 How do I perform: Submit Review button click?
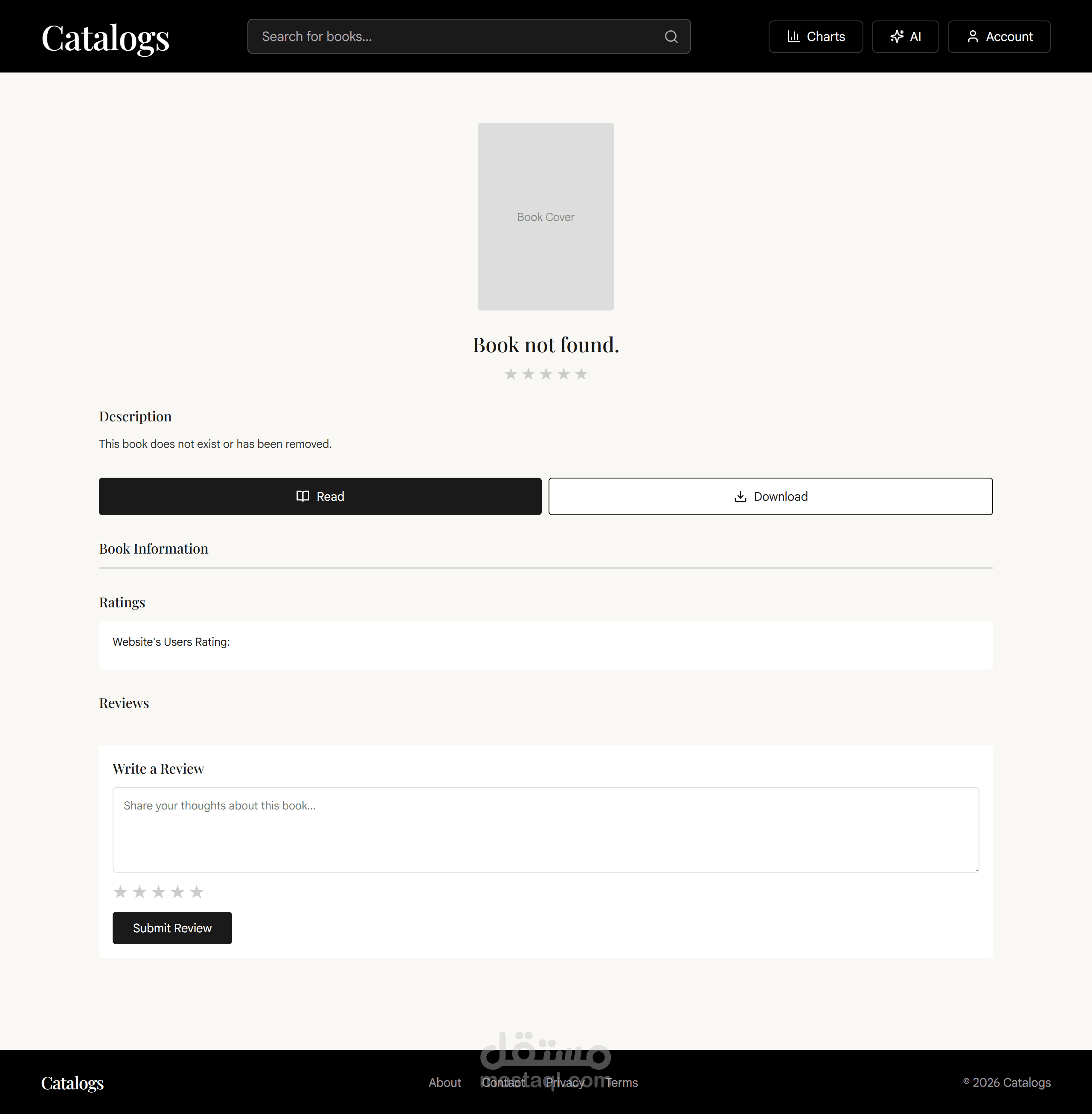(x=172, y=928)
